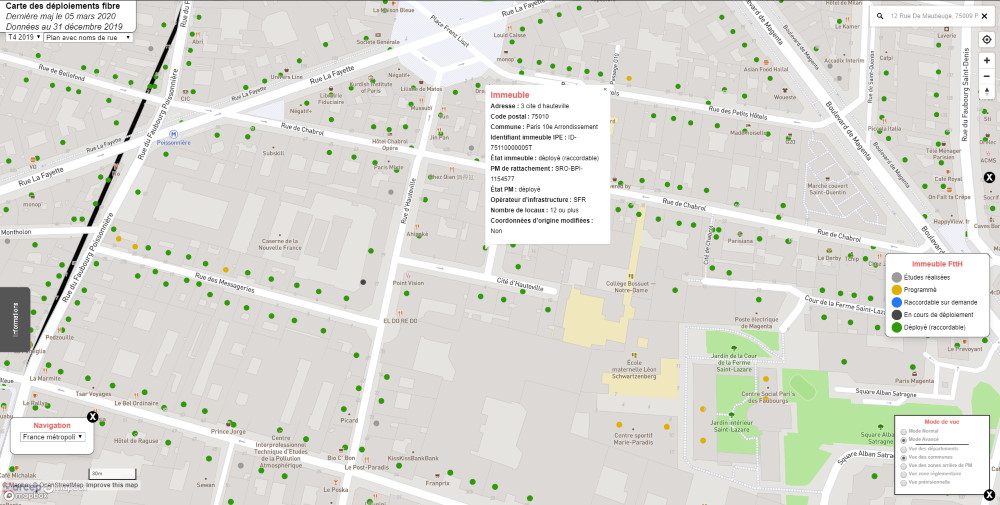The image size is (1000, 505).
Task: Open the T4 2019 quarter dropdown
Action: coord(22,37)
